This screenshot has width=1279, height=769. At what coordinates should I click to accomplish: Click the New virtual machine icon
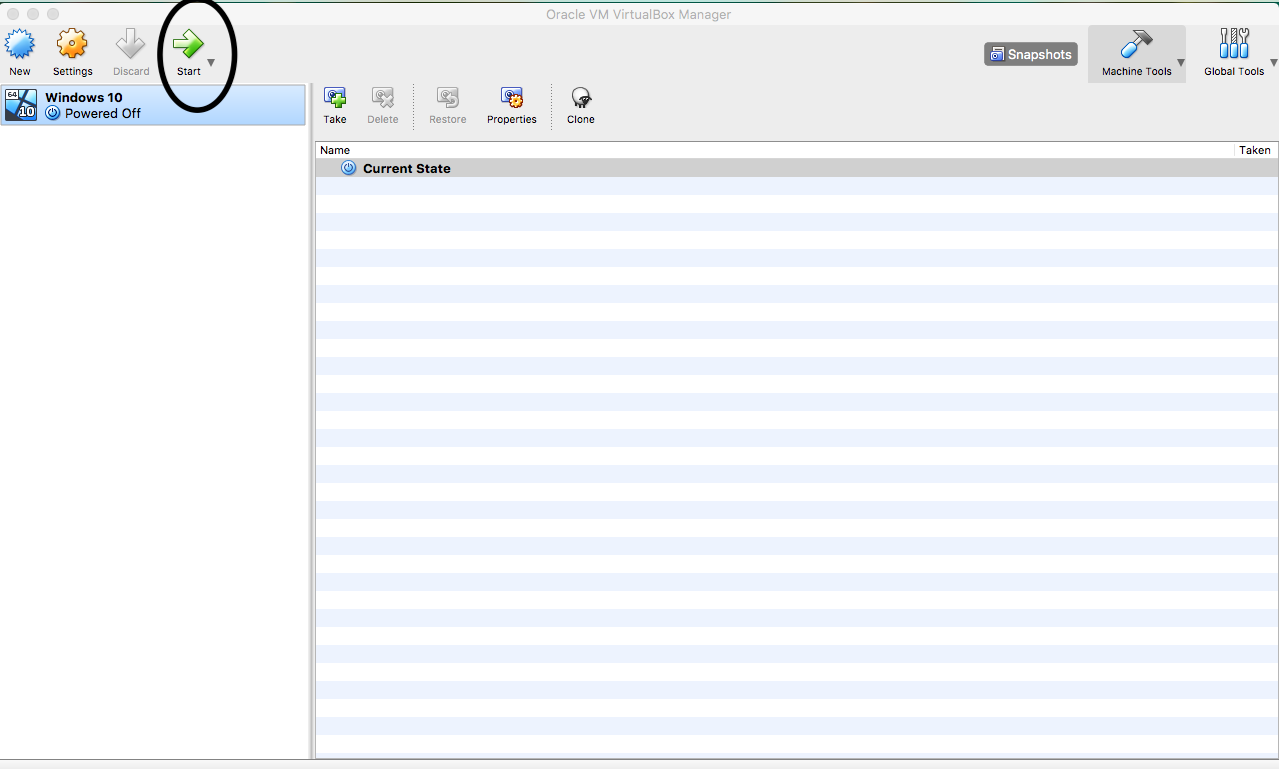coord(20,45)
